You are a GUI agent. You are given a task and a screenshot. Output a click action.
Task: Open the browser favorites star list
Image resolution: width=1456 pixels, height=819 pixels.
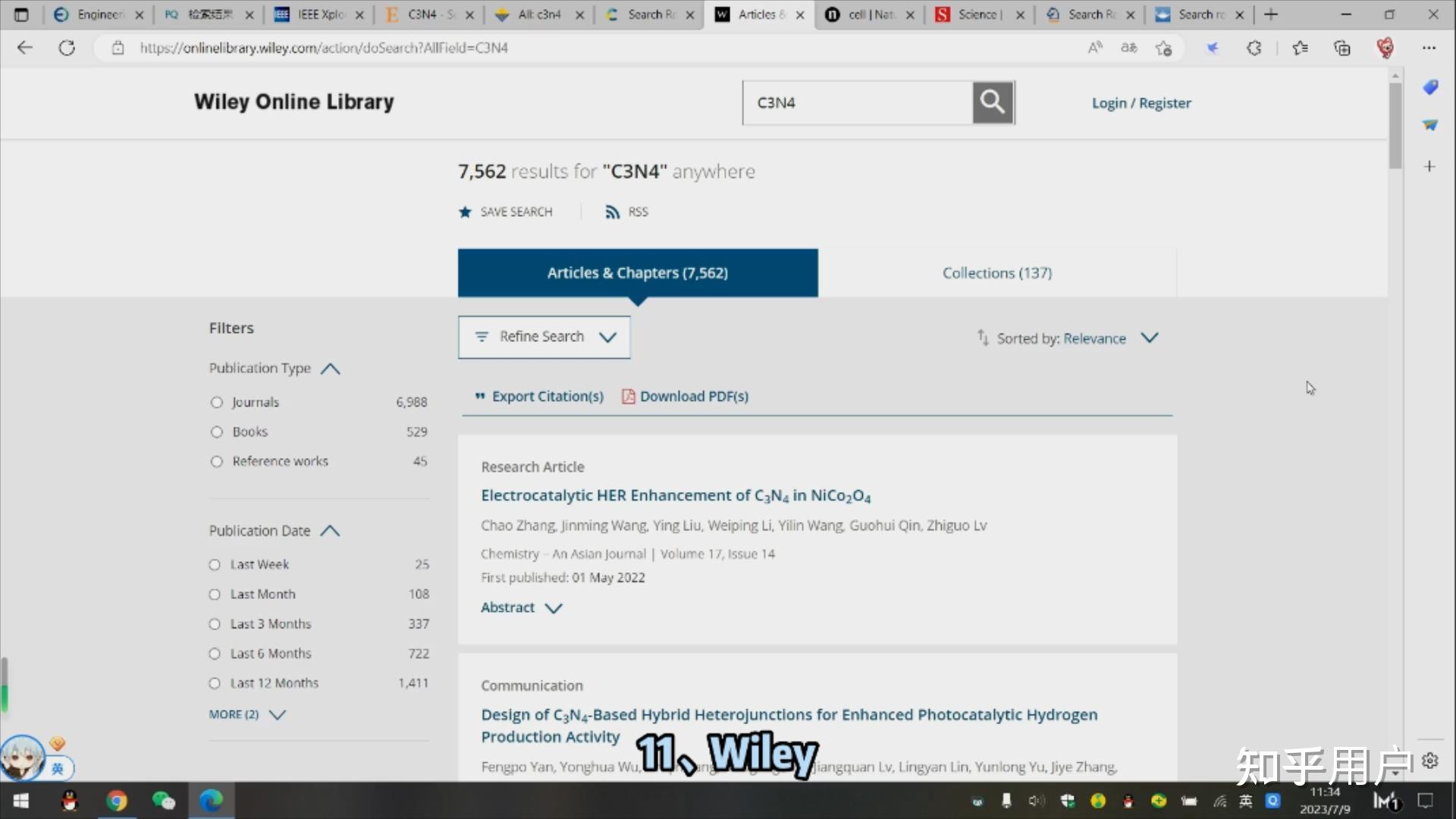point(1300,48)
